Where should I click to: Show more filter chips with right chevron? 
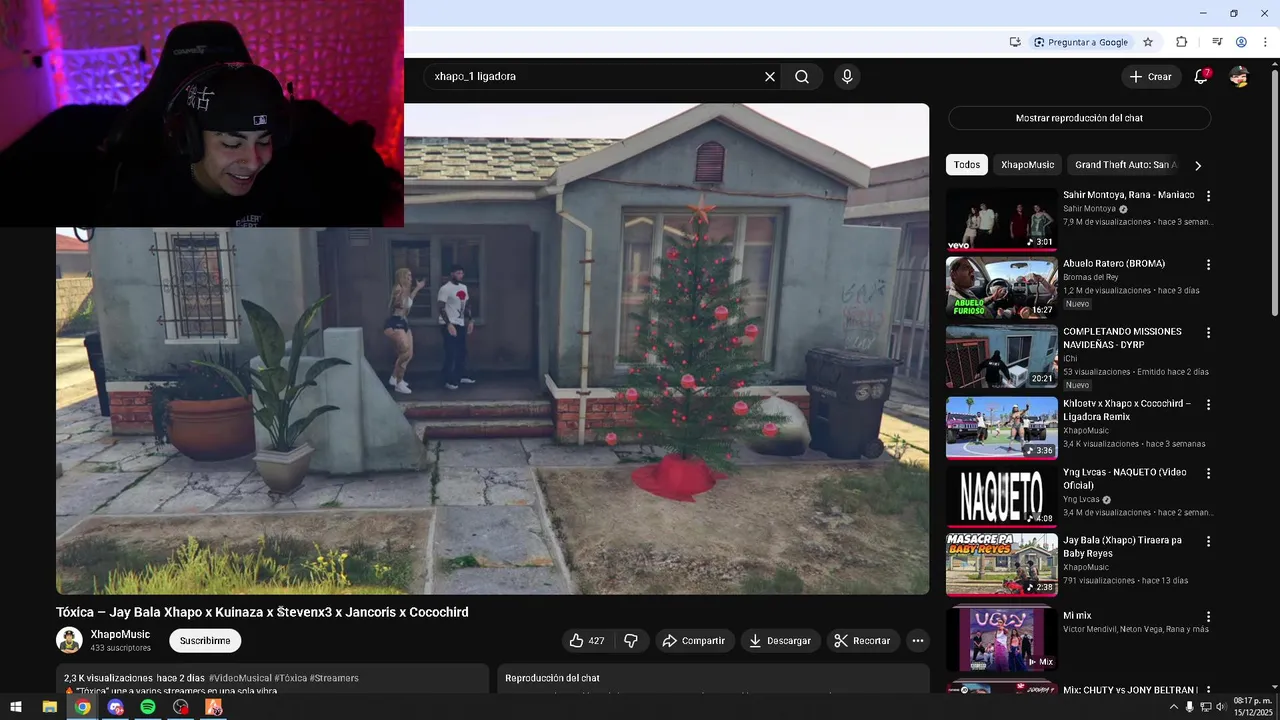click(1198, 165)
